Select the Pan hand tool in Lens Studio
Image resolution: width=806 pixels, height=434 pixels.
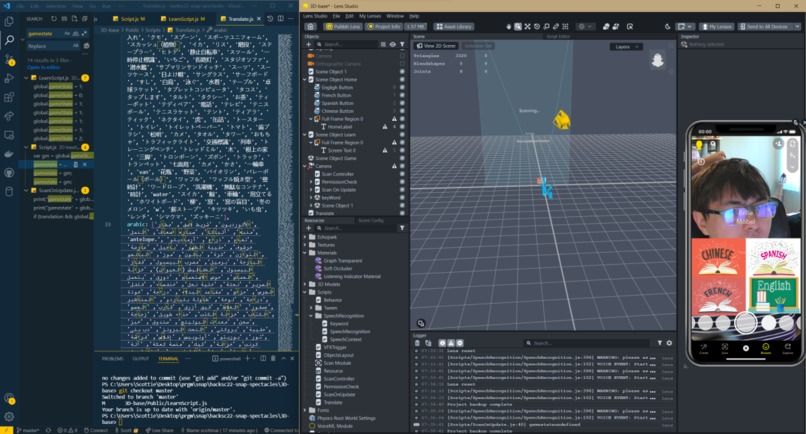[509, 26]
